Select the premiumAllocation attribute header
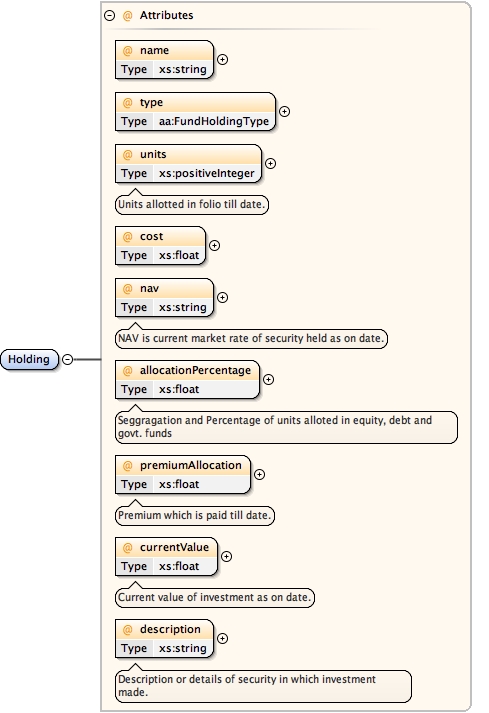The image size is (489, 713). click(x=183, y=465)
